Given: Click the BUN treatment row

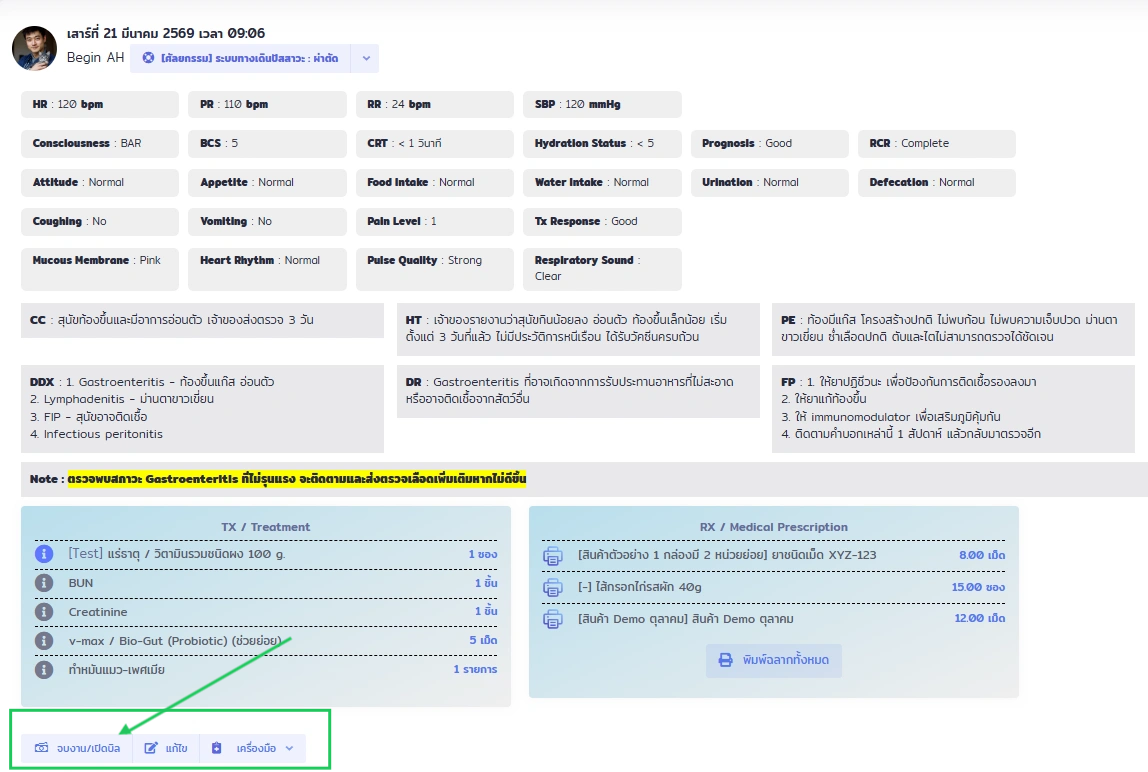Looking at the screenshot, I should tap(266, 583).
